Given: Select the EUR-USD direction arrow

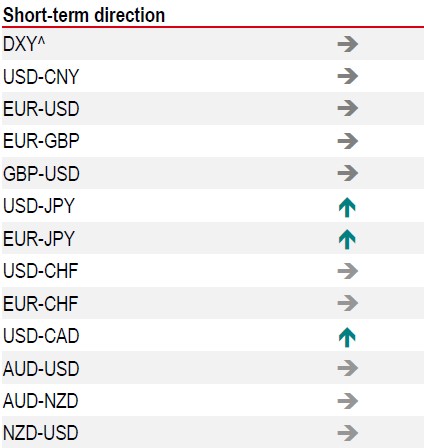Looking at the screenshot, I should (348, 108).
